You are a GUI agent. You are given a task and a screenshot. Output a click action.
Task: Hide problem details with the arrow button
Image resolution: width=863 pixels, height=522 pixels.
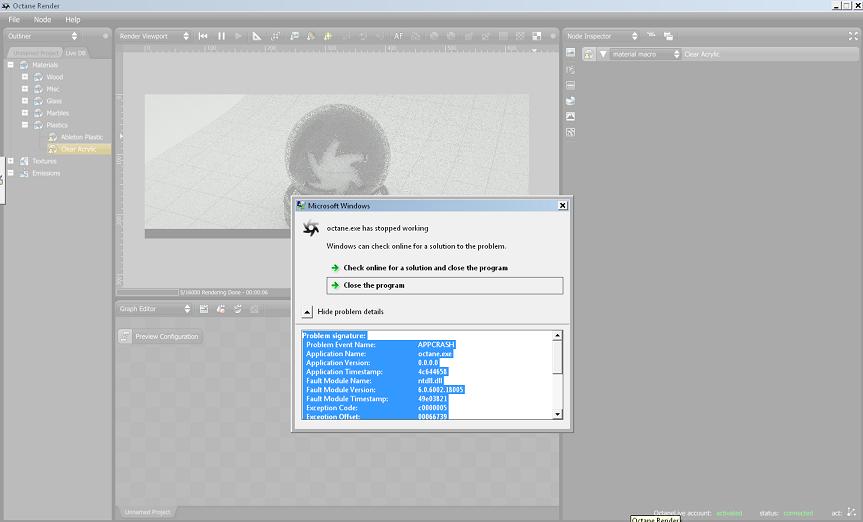click(x=307, y=312)
